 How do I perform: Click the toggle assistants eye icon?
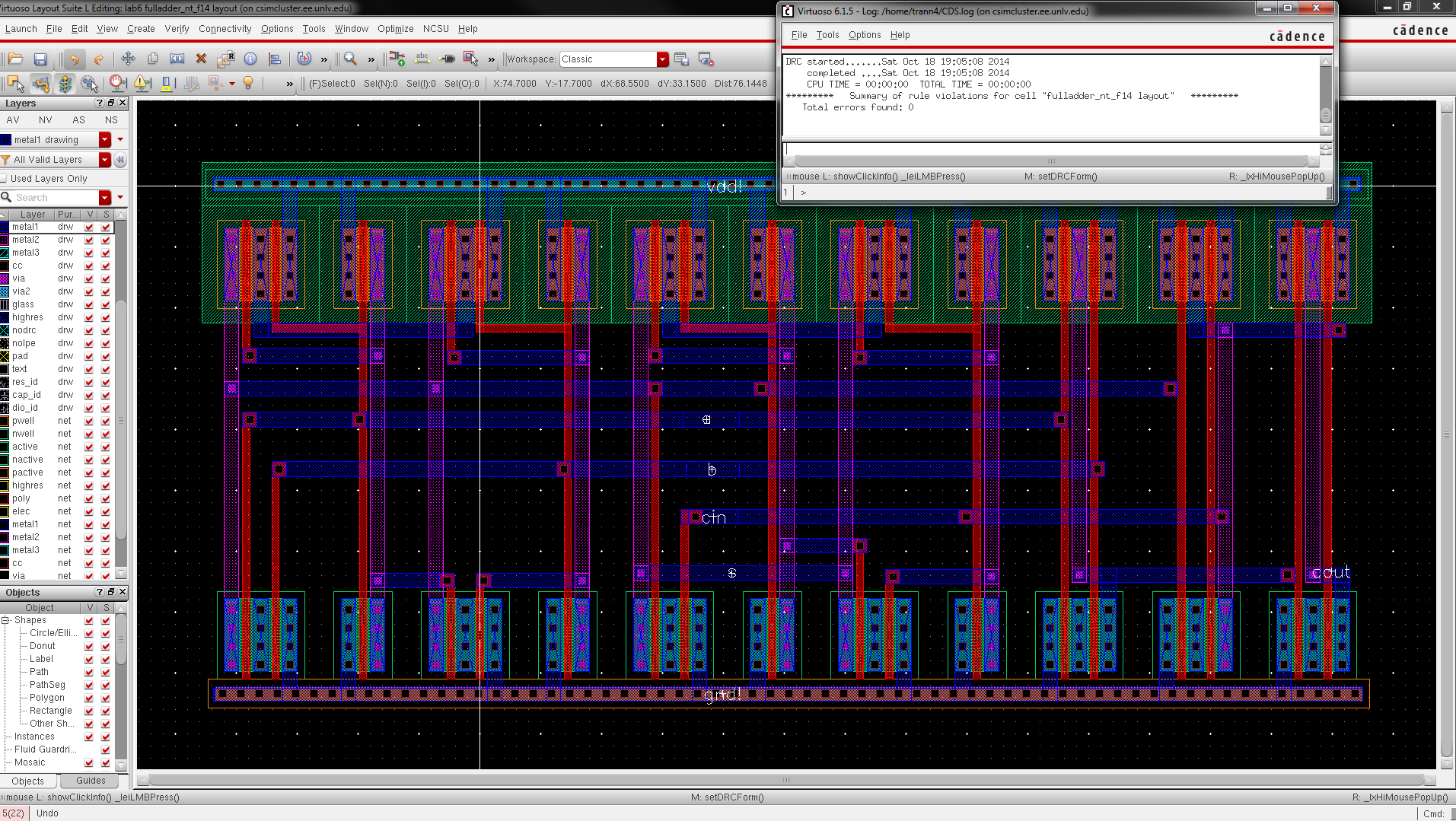706,59
